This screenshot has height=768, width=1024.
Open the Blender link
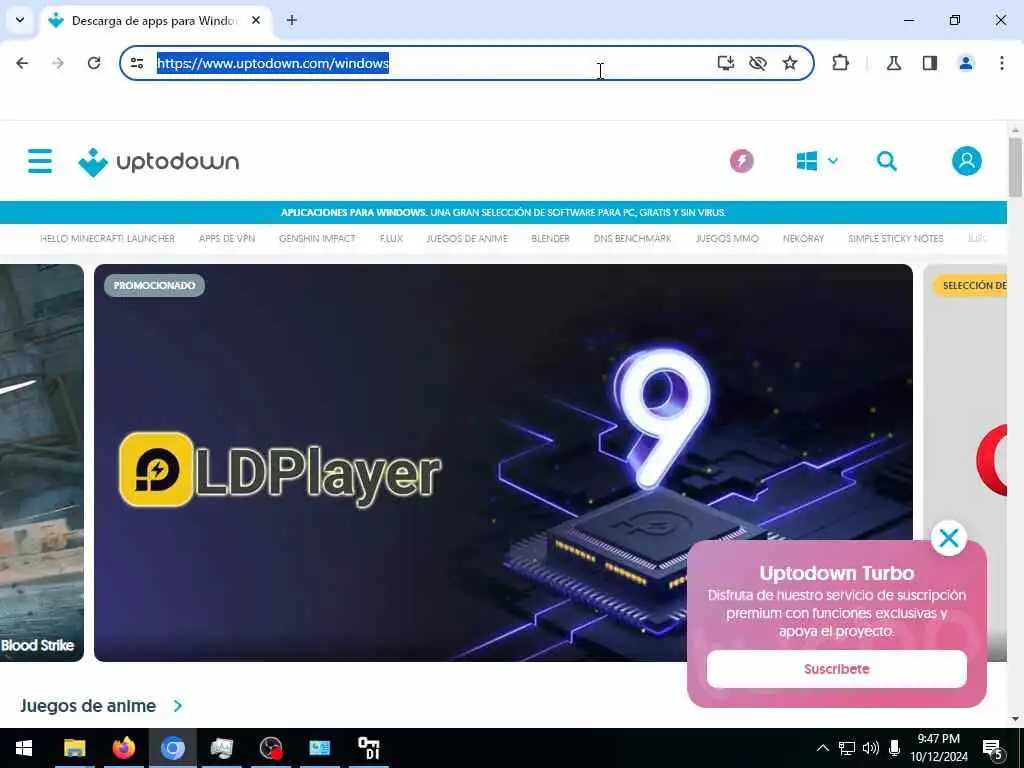[551, 238]
